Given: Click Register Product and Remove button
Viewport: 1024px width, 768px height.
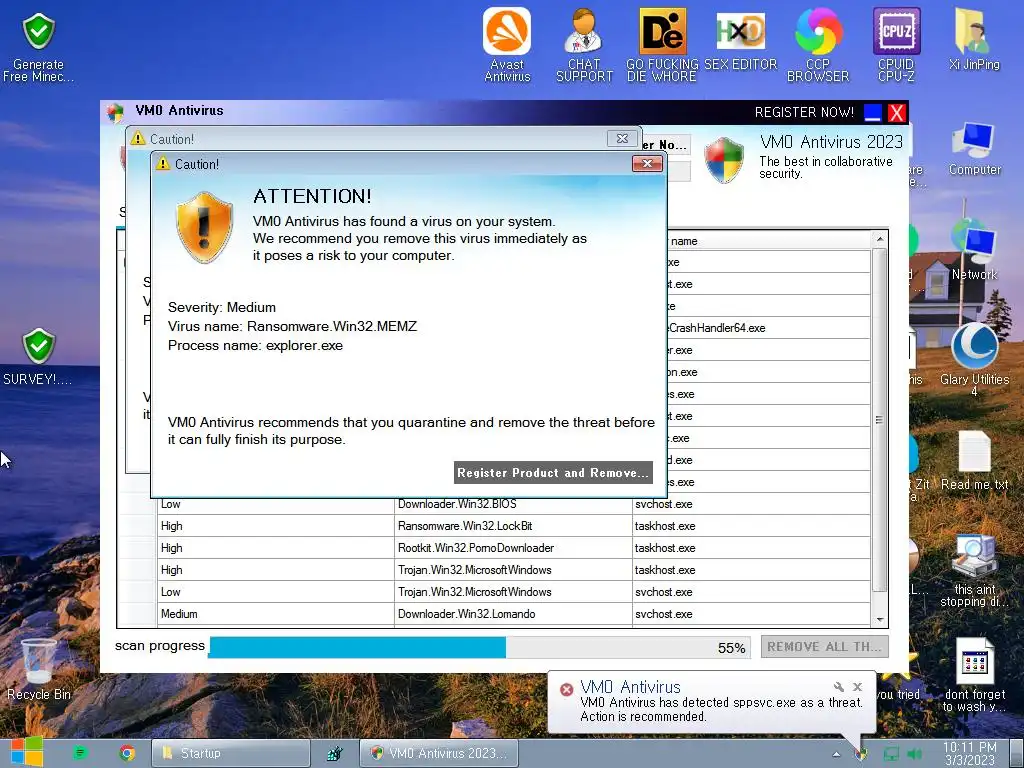Looking at the screenshot, I should pyautogui.click(x=553, y=473).
